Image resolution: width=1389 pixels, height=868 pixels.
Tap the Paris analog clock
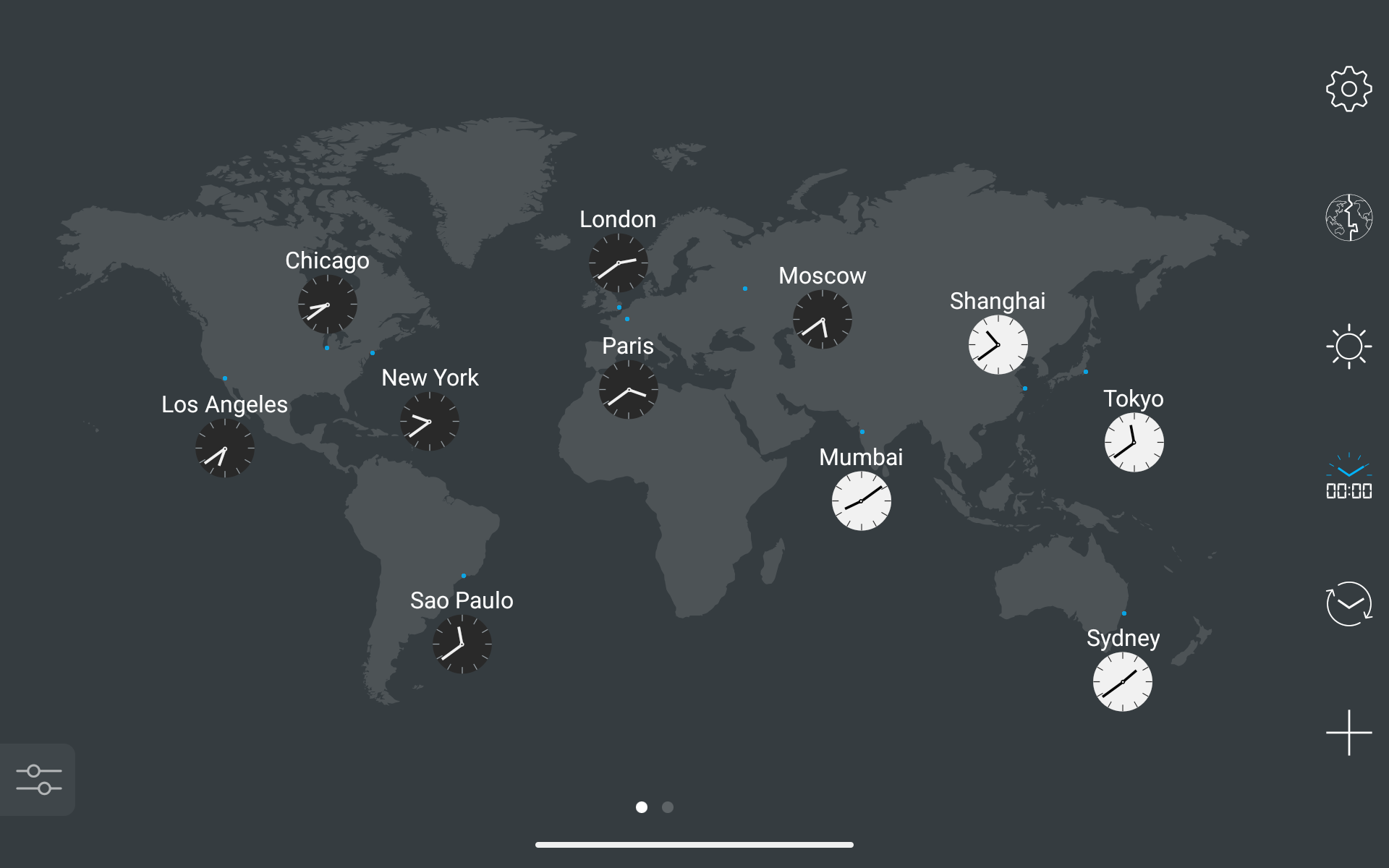click(629, 390)
